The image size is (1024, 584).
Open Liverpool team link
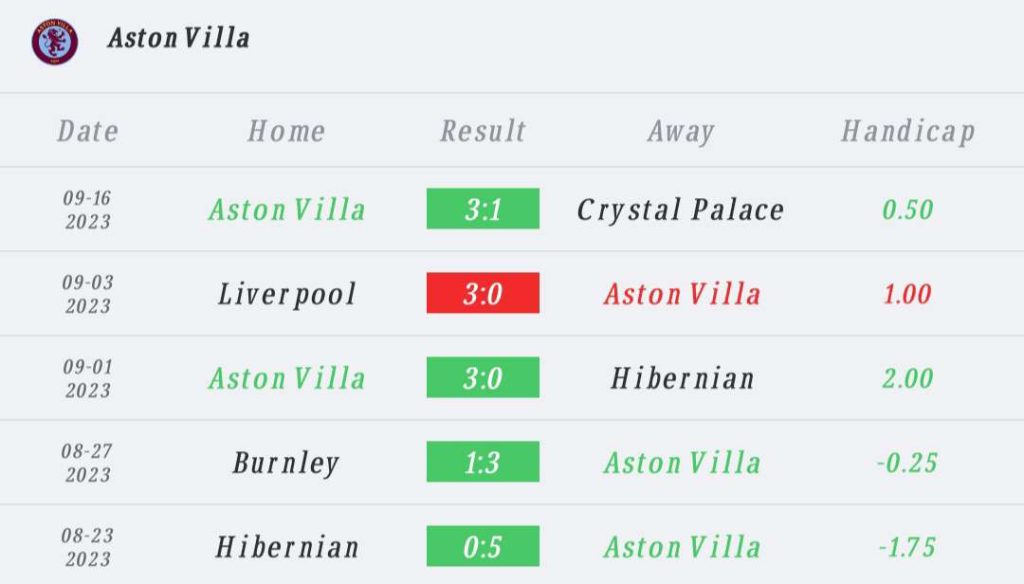click(x=287, y=294)
